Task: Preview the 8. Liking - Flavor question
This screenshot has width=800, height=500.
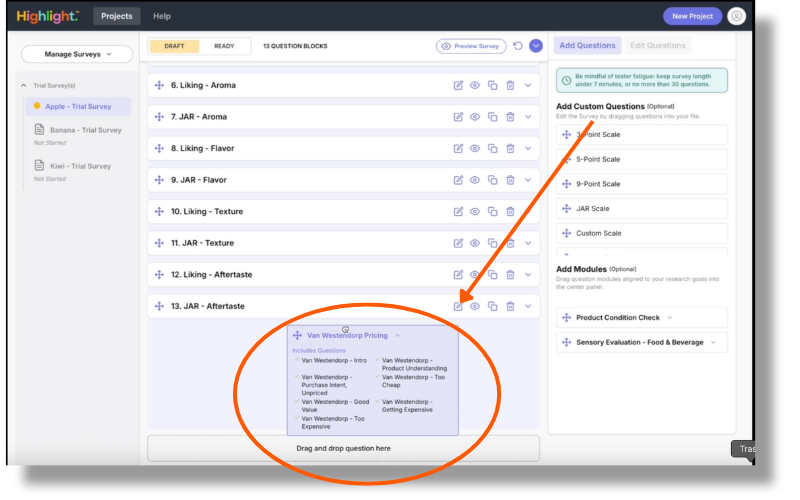Action: click(475, 148)
